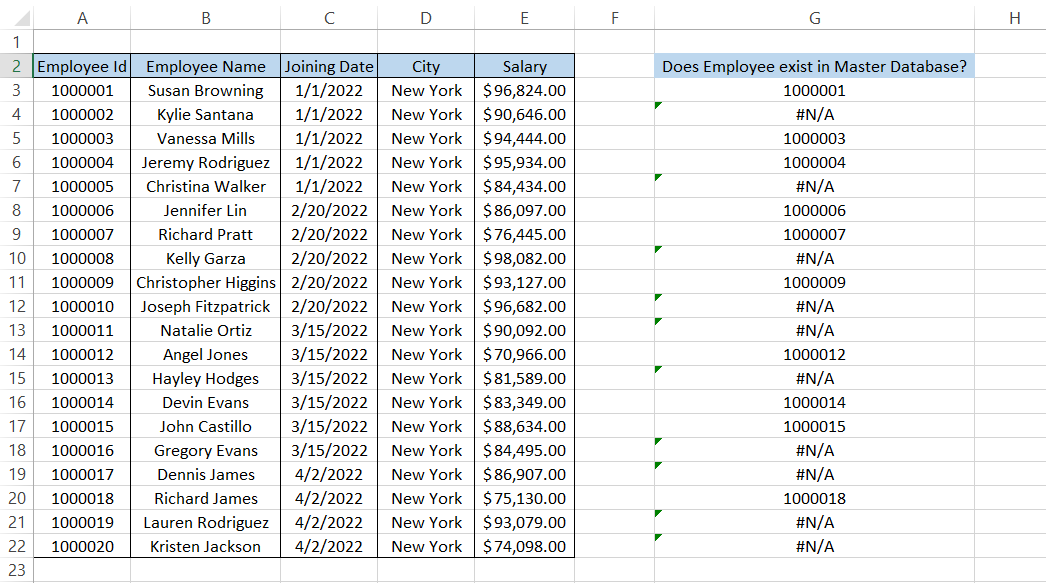The width and height of the screenshot is (1046, 583).
Task: Click the cell showing 1000018 in column G
Action: [x=814, y=498]
